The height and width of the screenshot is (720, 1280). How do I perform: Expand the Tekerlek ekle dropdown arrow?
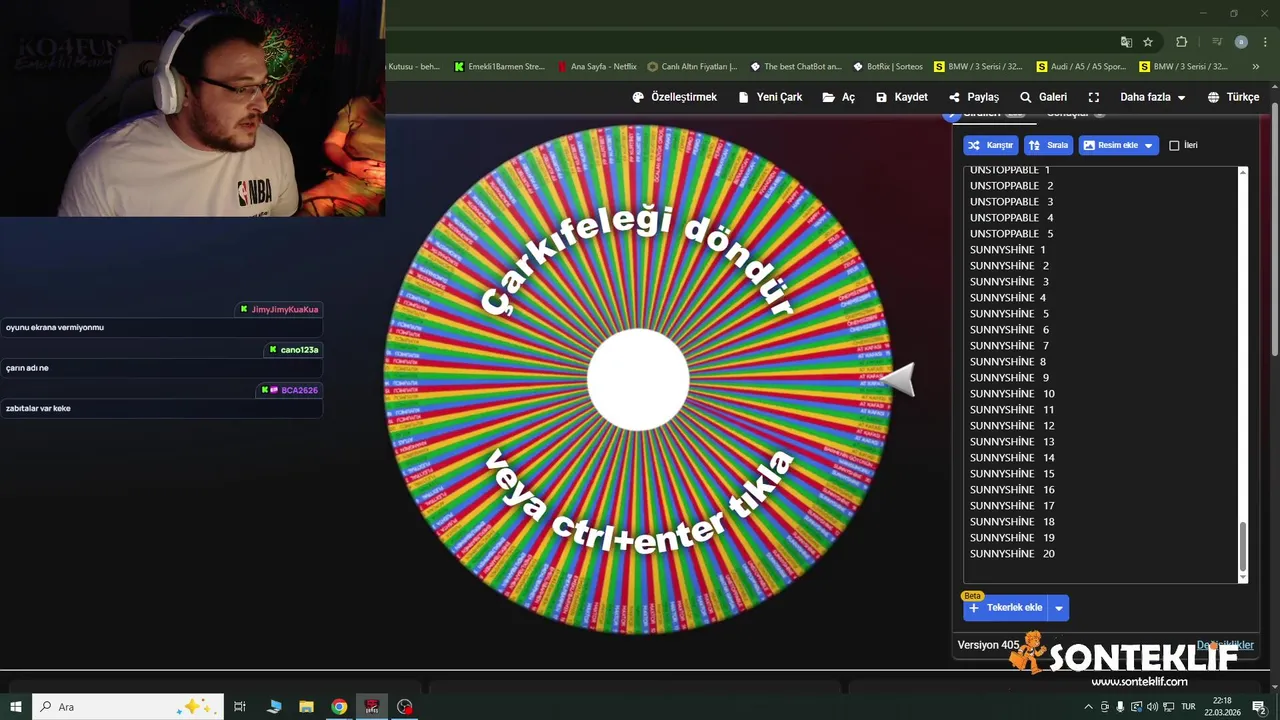coord(1058,608)
